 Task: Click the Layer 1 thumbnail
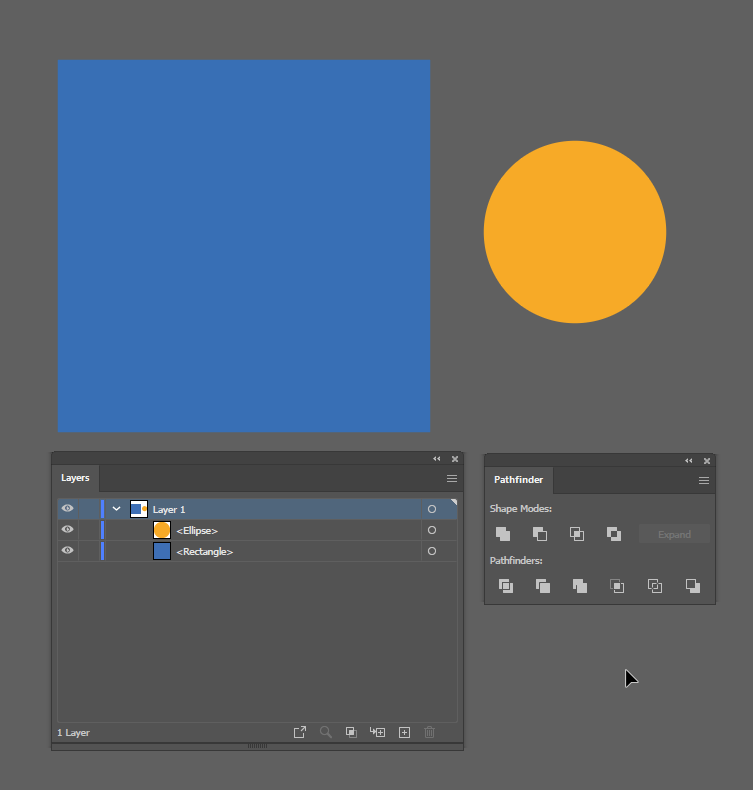139,509
